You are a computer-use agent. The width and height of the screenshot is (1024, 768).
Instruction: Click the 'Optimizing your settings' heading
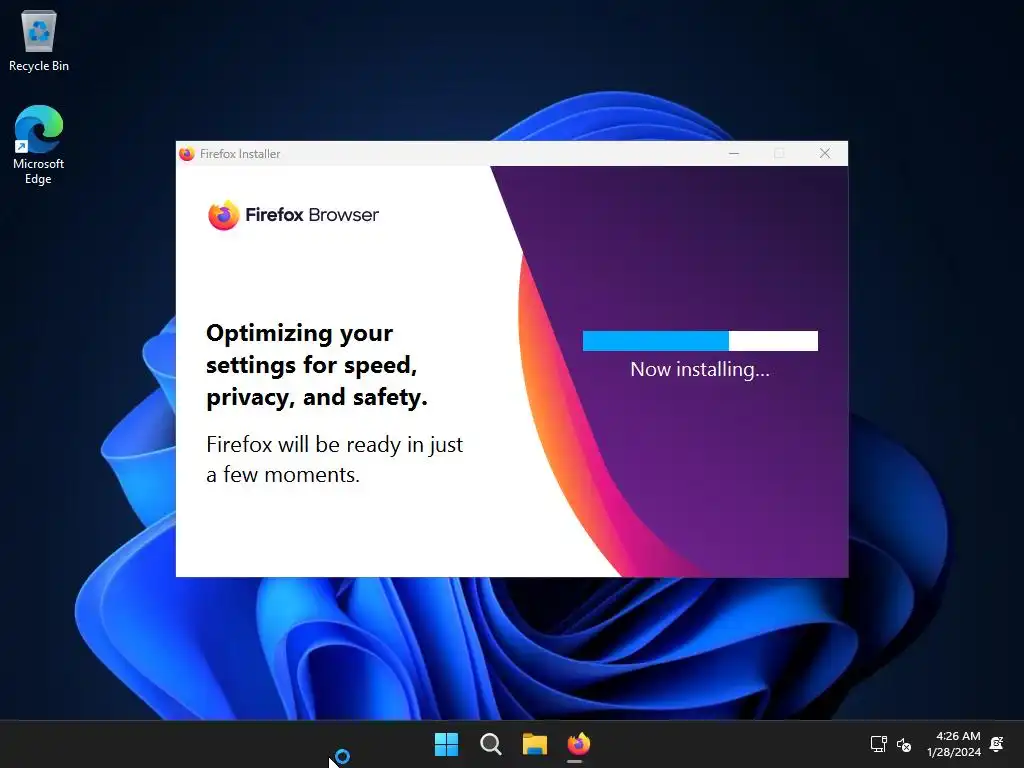(x=317, y=365)
